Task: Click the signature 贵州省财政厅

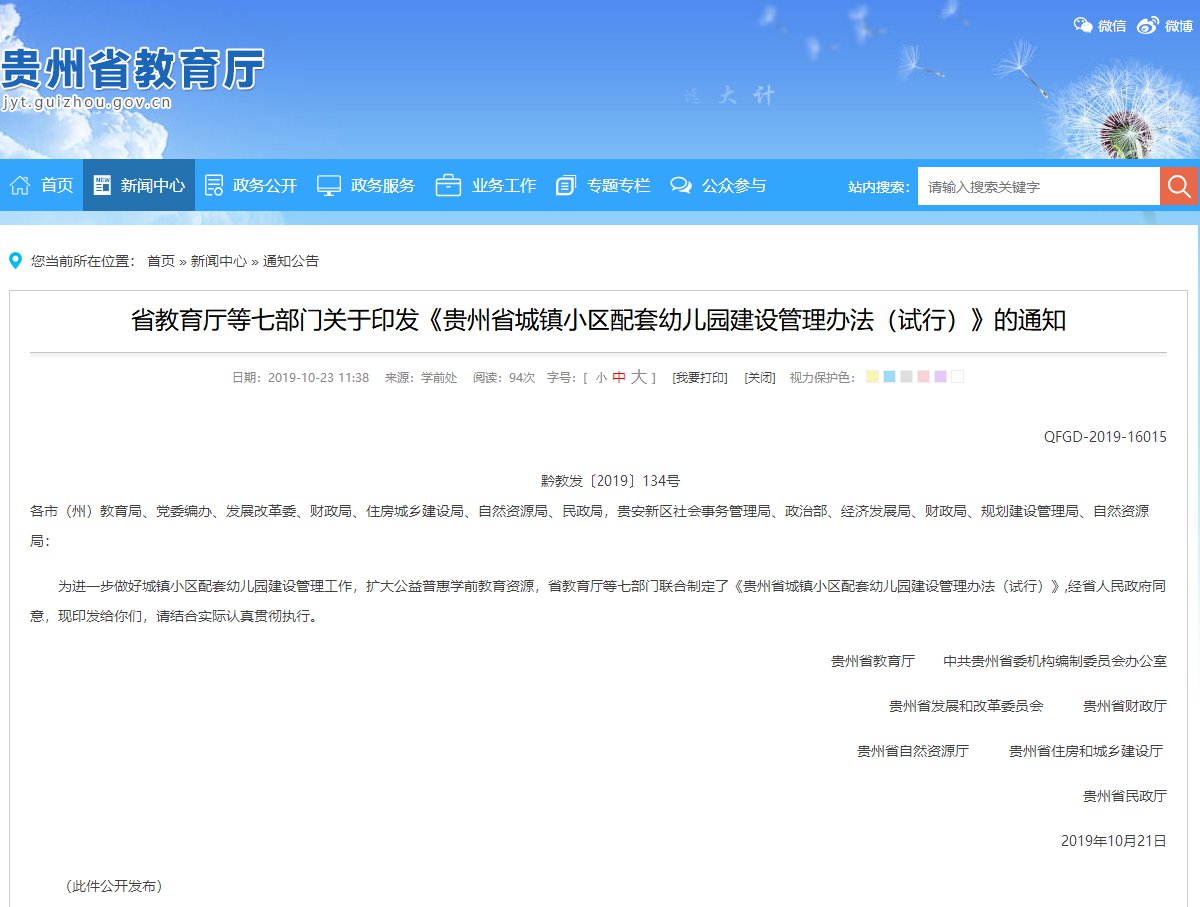Action: click(1125, 706)
